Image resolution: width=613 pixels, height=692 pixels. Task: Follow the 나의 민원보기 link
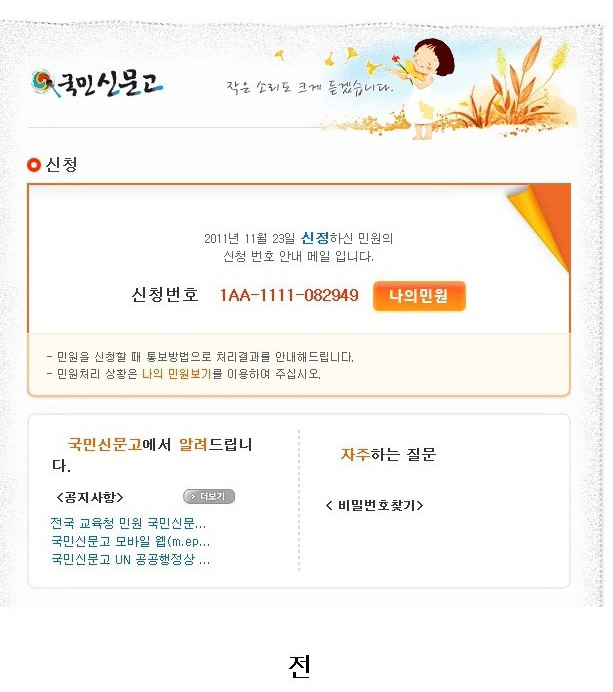[177, 374]
